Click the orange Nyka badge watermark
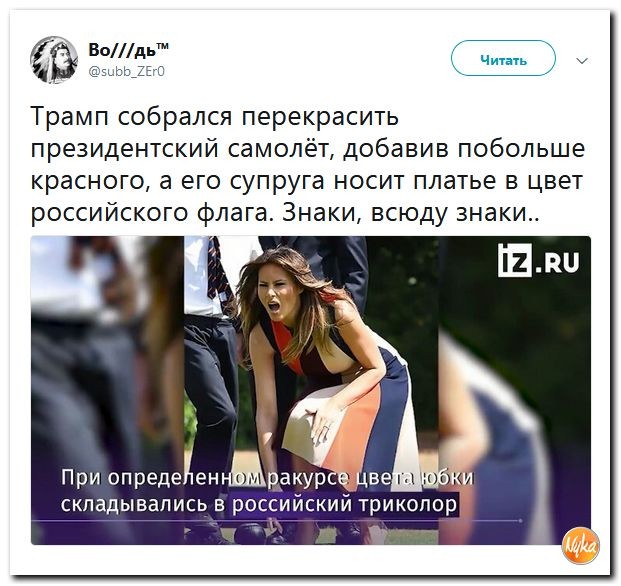Viewport: 621px width, 586px height. (x=581, y=547)
